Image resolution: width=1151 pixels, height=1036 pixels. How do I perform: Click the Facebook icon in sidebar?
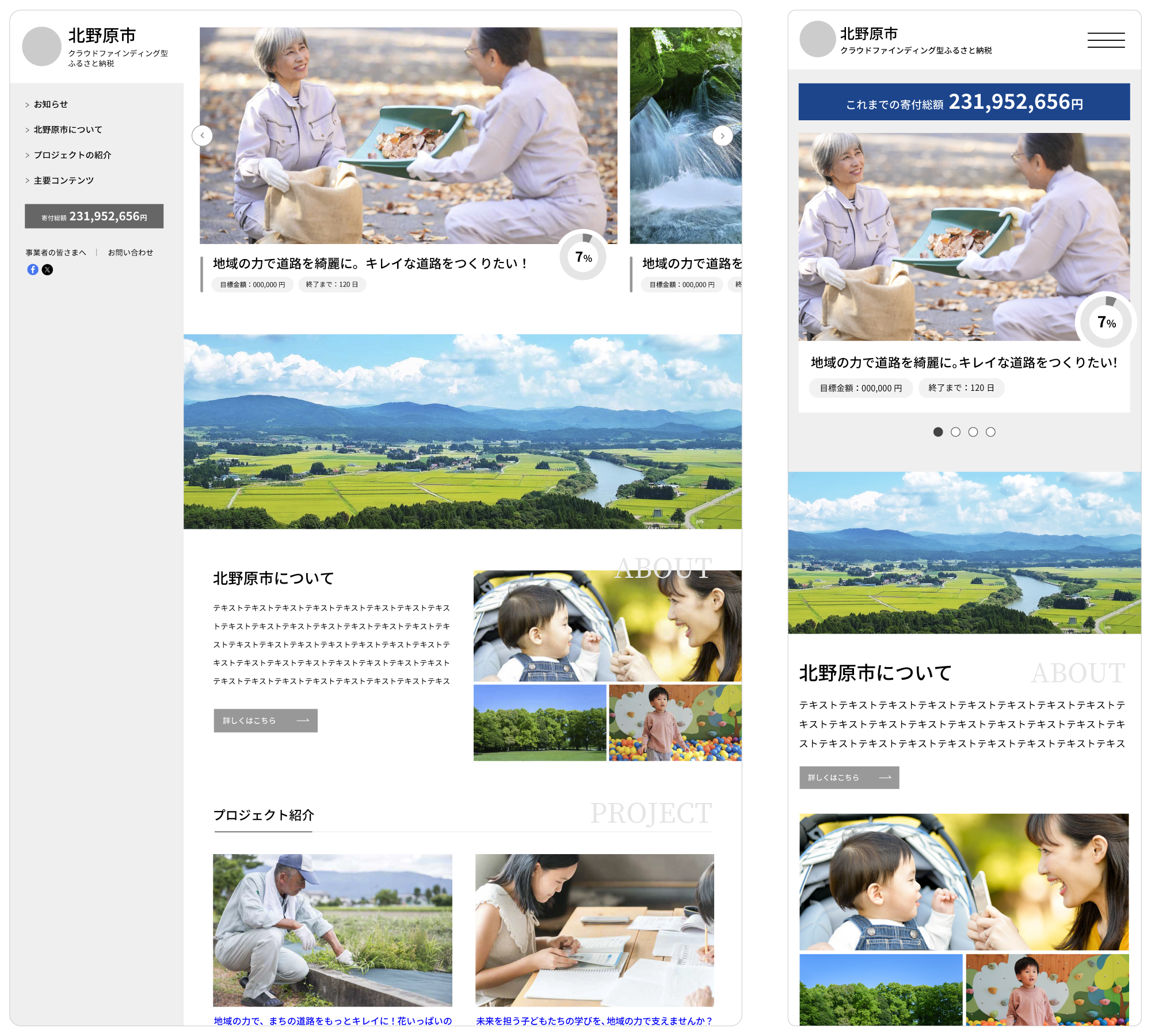(33, 269)
